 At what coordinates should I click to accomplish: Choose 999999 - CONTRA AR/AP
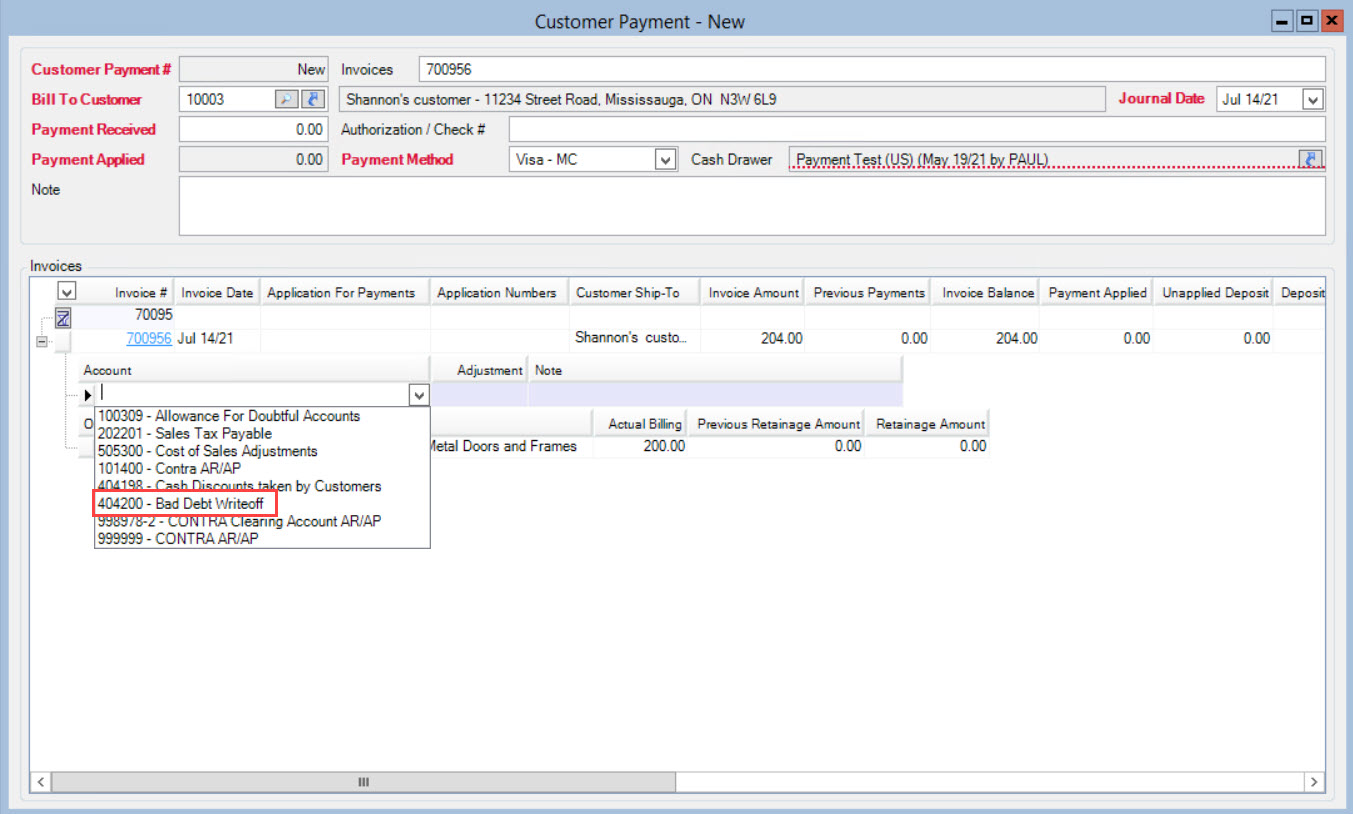pyautogui.click(x=177, y=538)
